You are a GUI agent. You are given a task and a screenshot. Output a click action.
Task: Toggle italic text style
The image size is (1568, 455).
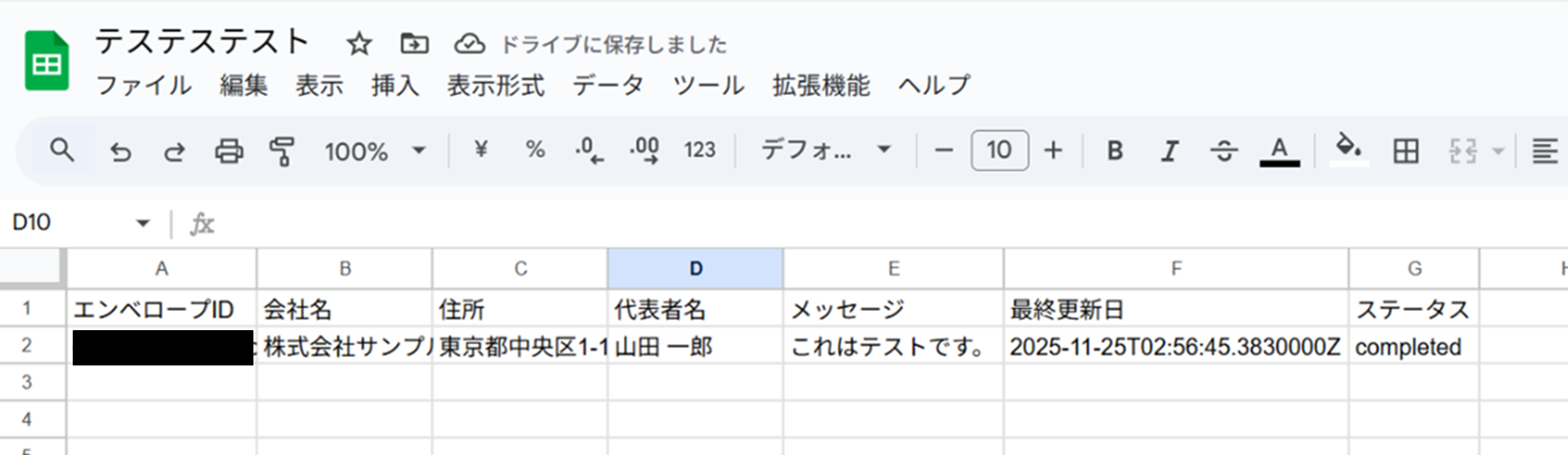point(1169,151)
